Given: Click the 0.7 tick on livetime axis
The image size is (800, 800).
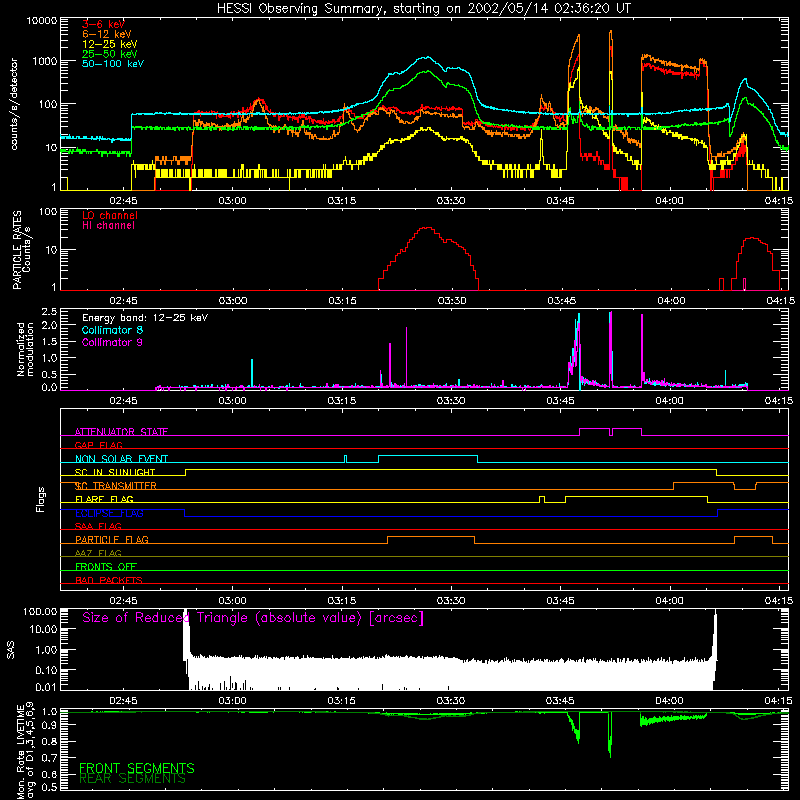Looking at the screenshot, I should point(49,757).
